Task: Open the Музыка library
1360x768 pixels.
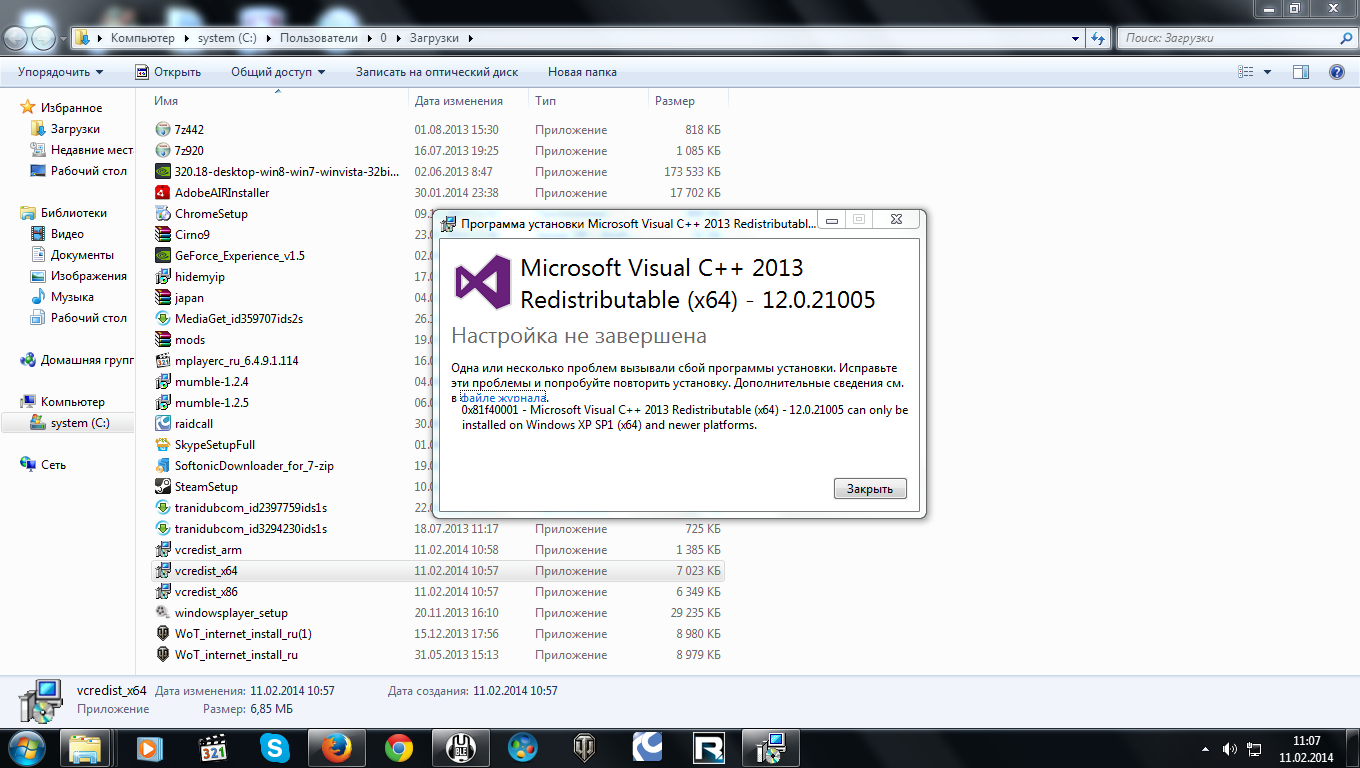Action: click(72, 297)
